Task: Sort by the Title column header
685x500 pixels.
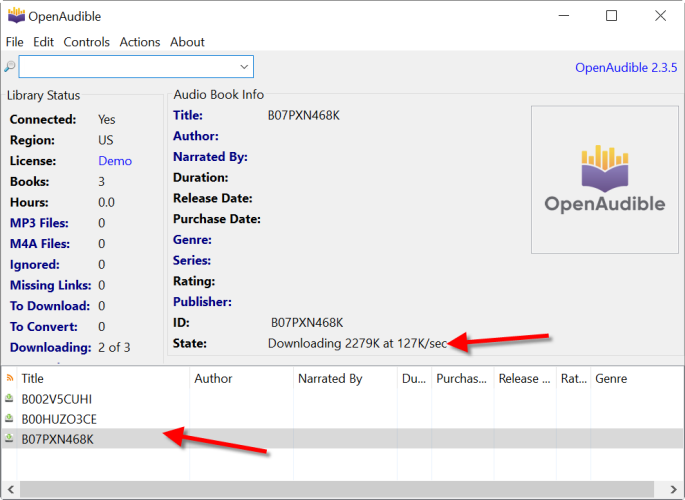Action: pos(103,379)
